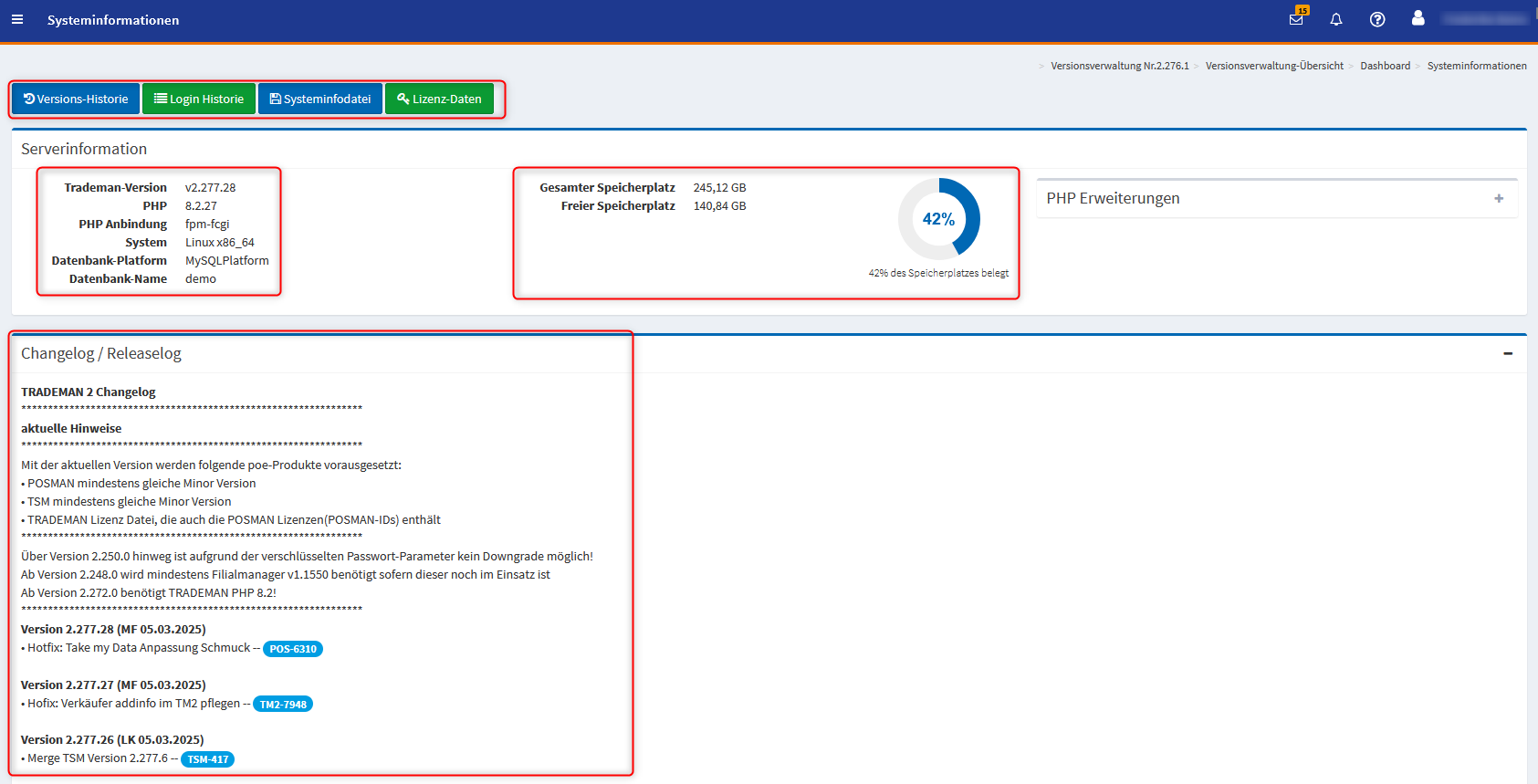Click the PHP Erweiterungen panel title
This screenshot has width=1538, height=784.
[1113, 198]
